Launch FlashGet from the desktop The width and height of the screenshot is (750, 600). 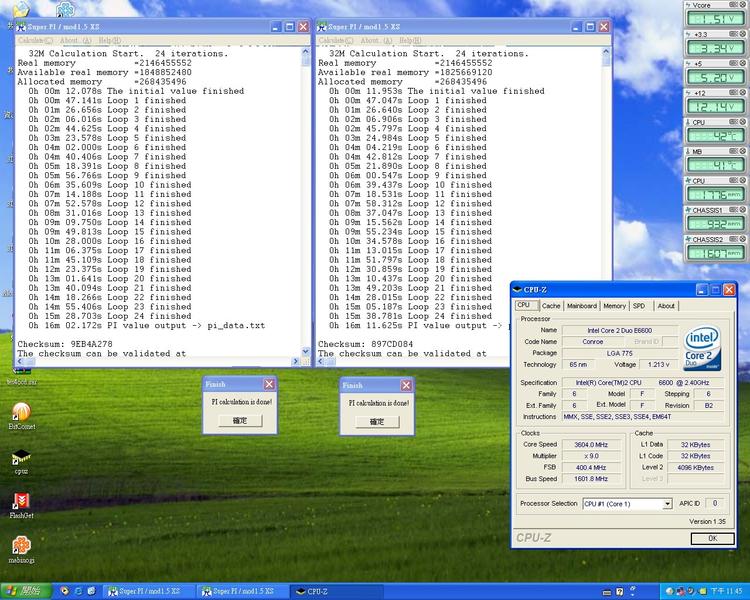[22, 505]
